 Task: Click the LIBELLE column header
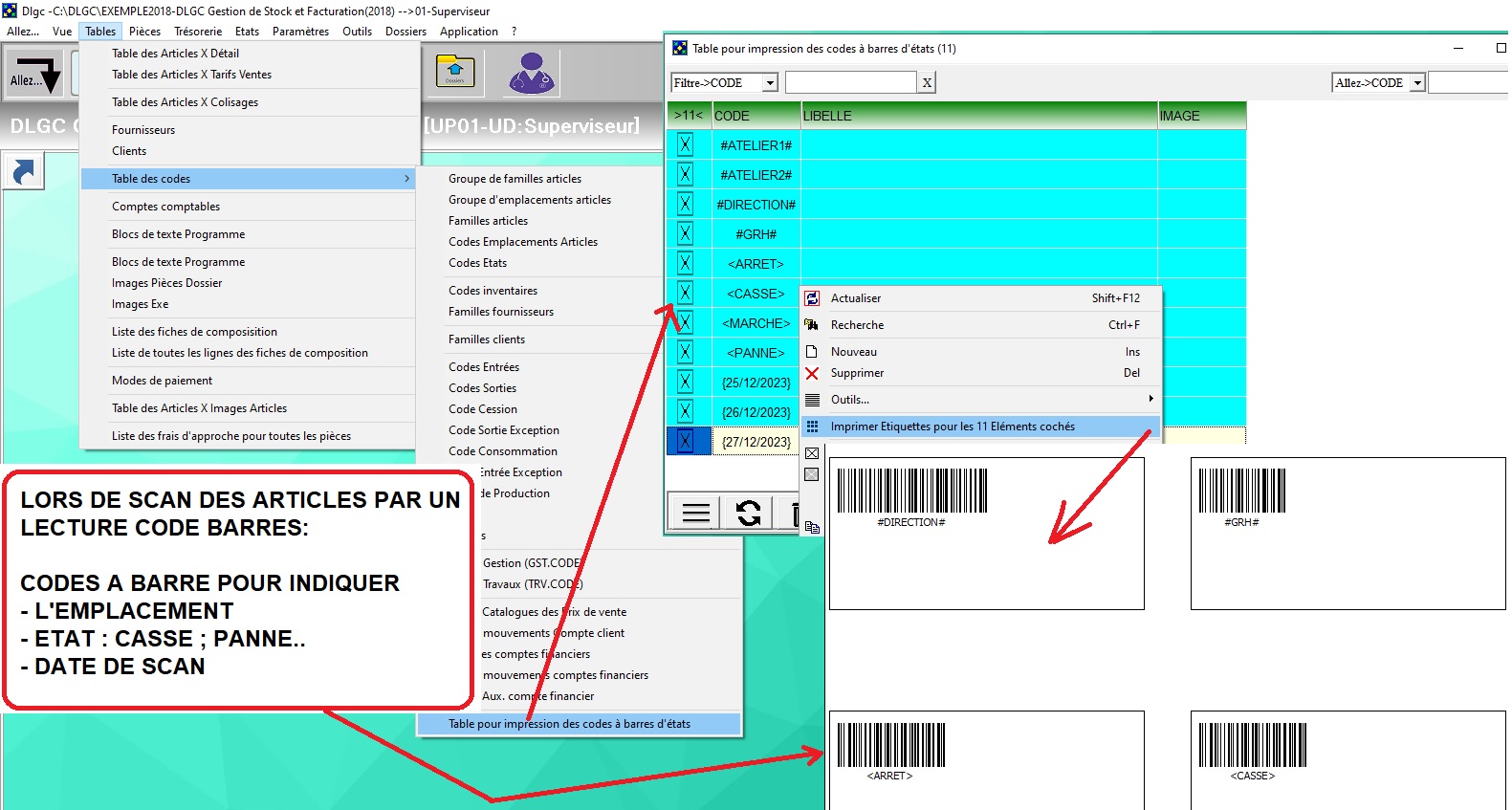(979, 116)
